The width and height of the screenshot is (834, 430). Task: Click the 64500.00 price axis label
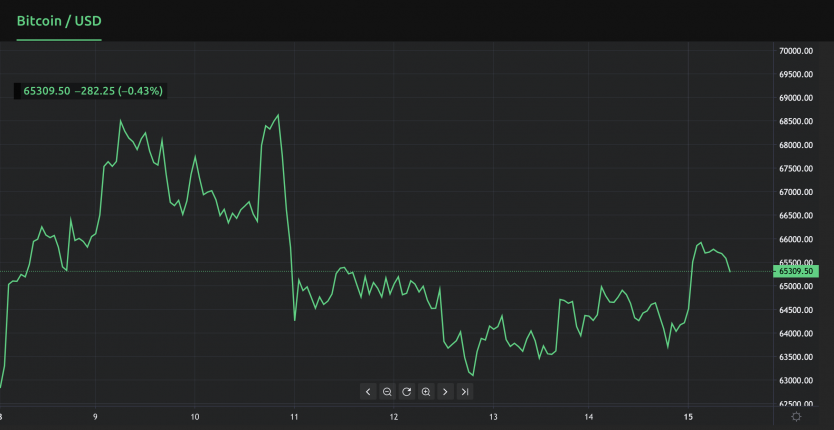(796, 310)
